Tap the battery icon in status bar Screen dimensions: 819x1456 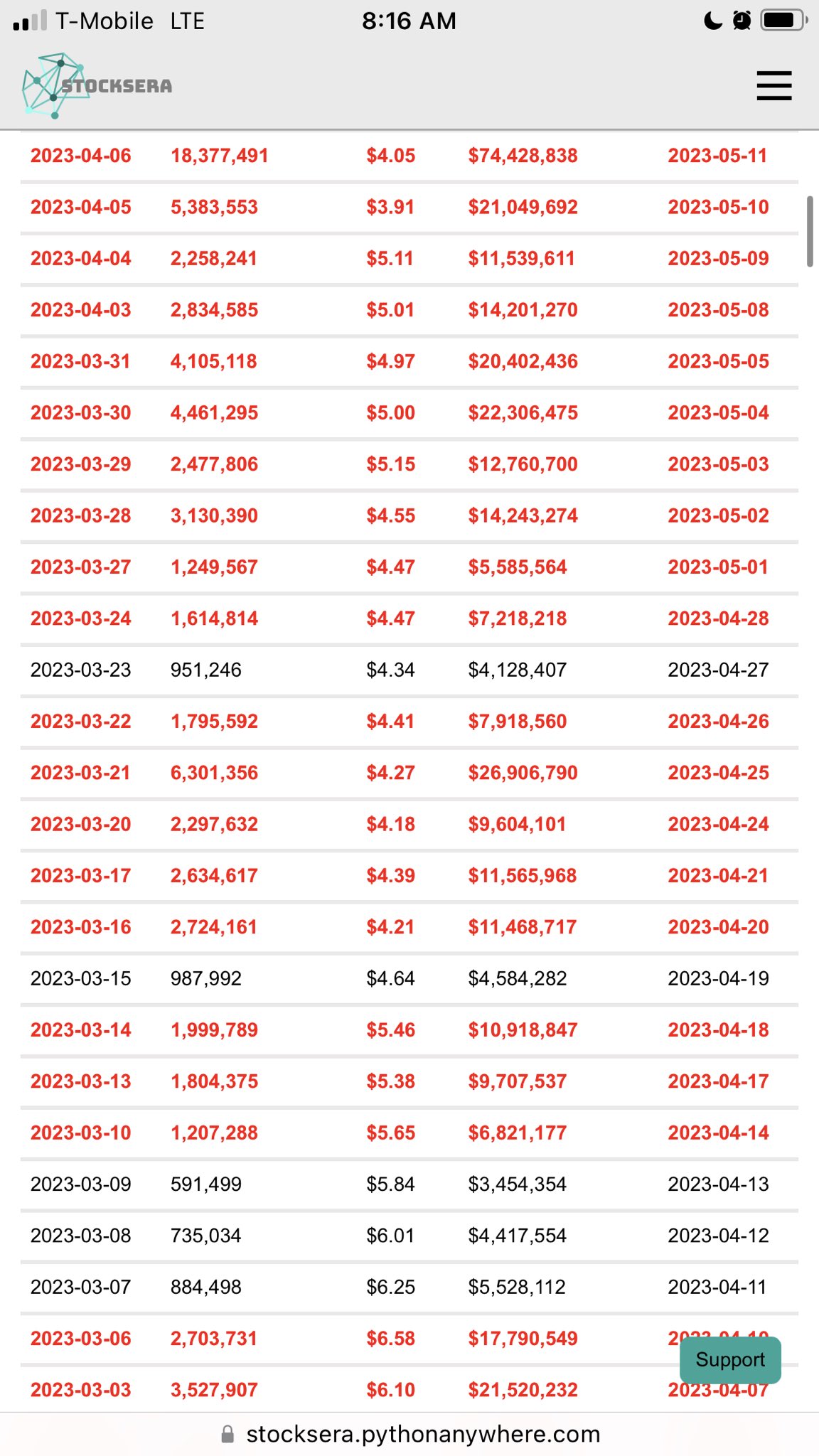pyautogui.click(x=783, y=21)
